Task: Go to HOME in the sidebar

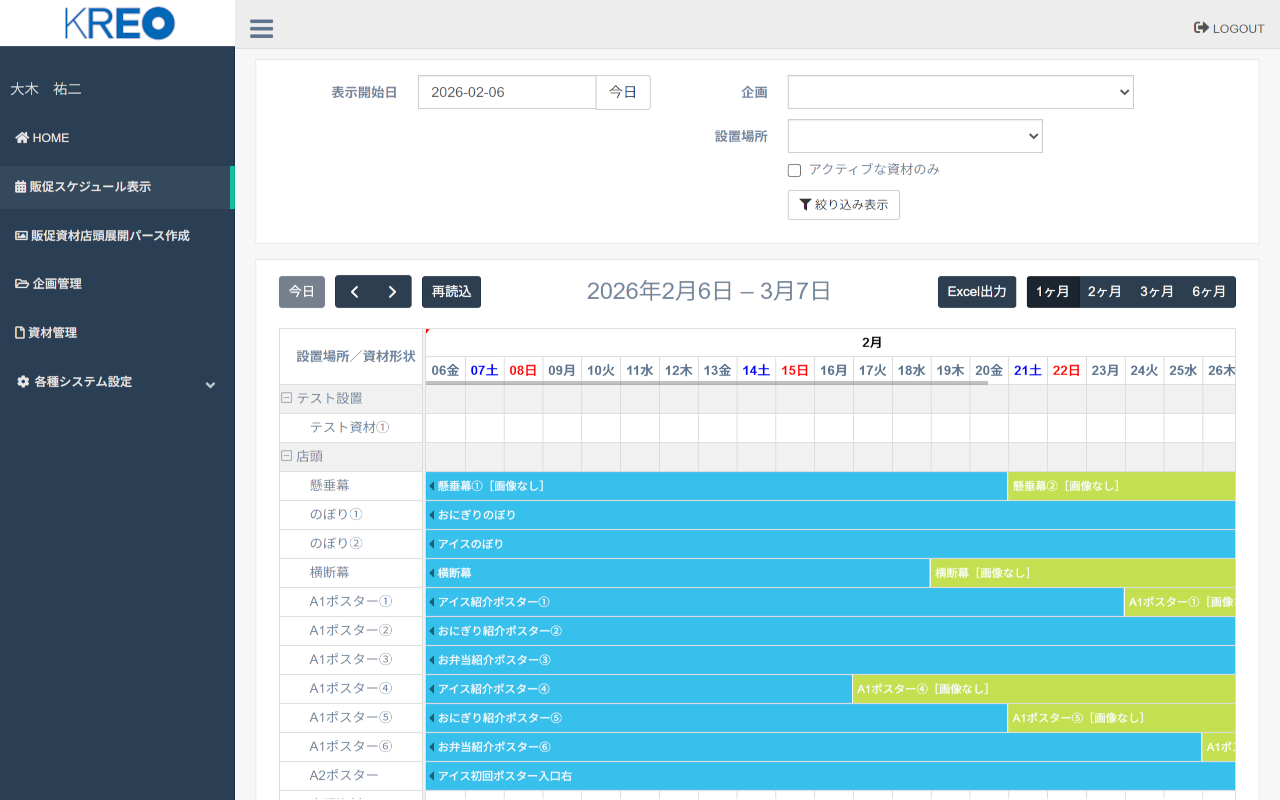Action: 42,138
